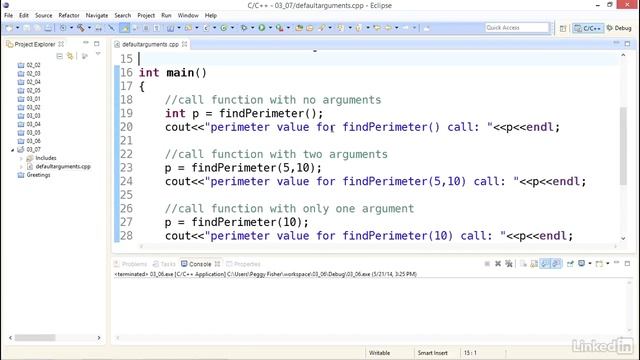640x360 pixels.
Task: Maximize the Console view
Action: click(627, 263)
